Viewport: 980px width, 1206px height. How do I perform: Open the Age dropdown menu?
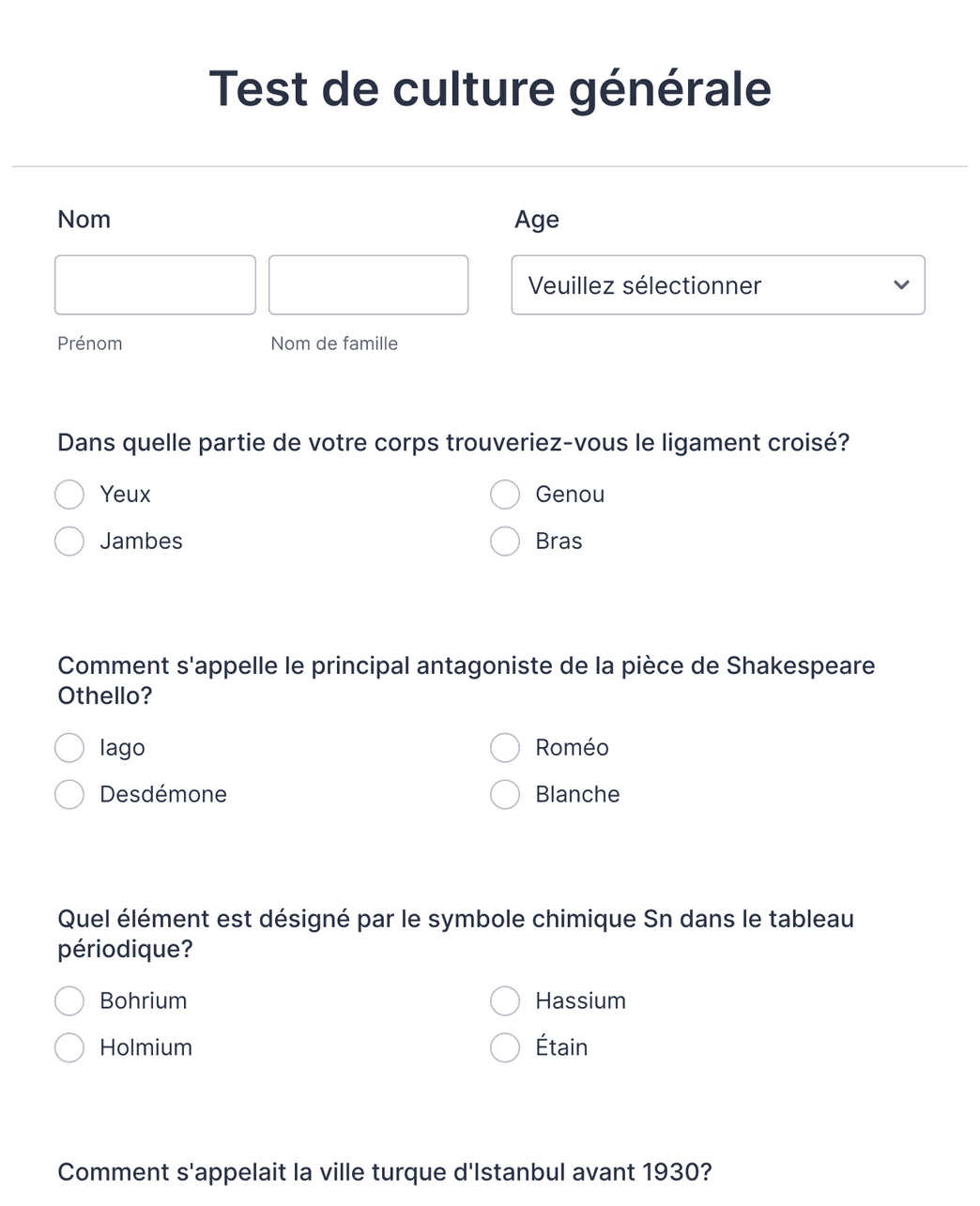(718, 285)
